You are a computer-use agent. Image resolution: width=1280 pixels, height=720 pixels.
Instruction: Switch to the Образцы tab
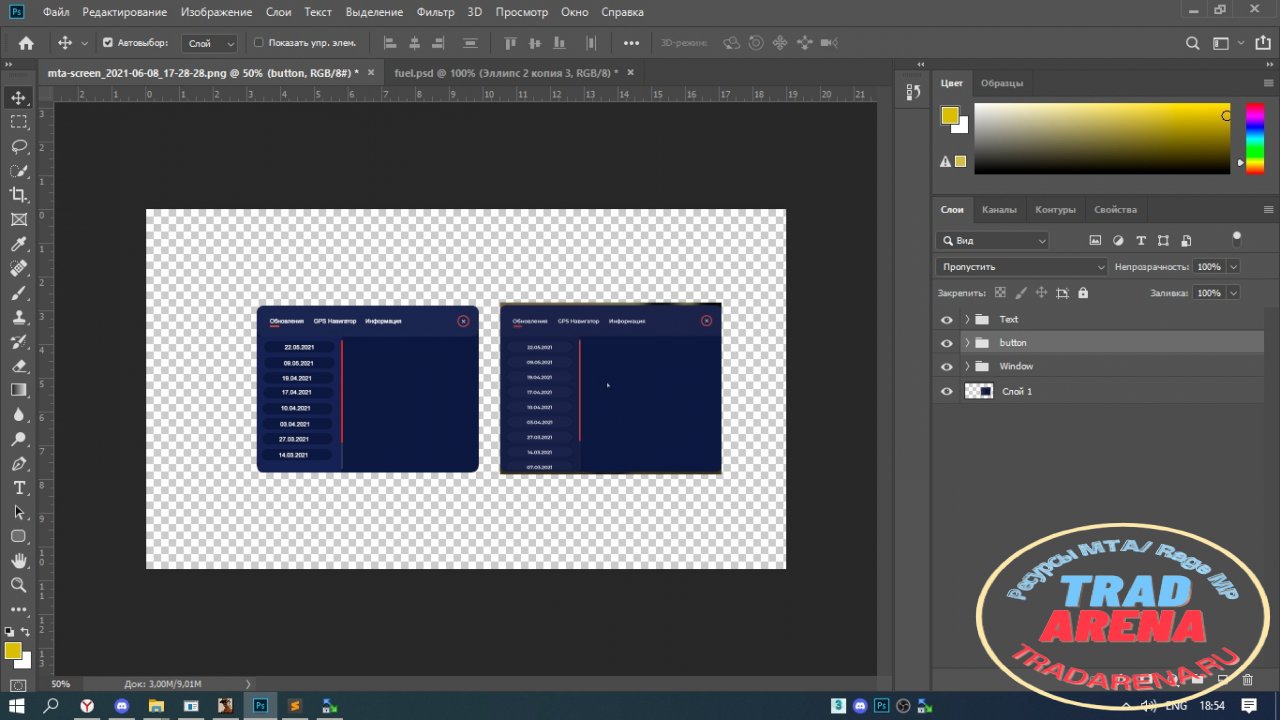[x=1002, y=83]
